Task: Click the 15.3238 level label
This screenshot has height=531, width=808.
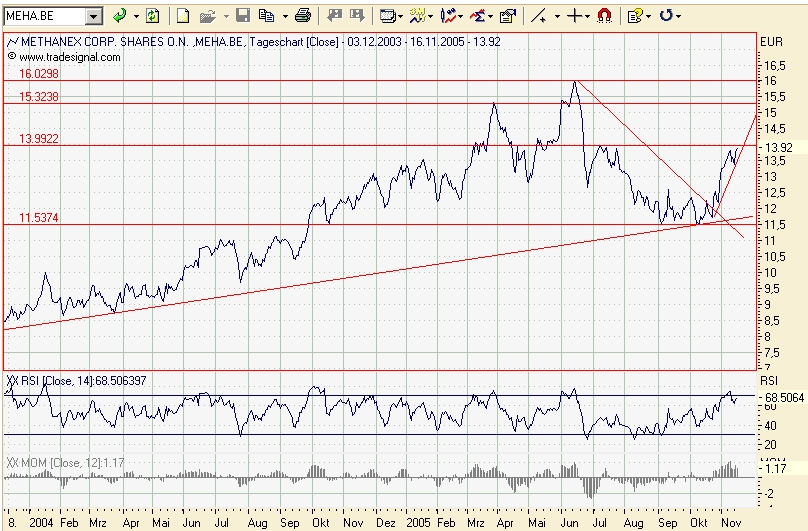Action: tap(39, 97)
